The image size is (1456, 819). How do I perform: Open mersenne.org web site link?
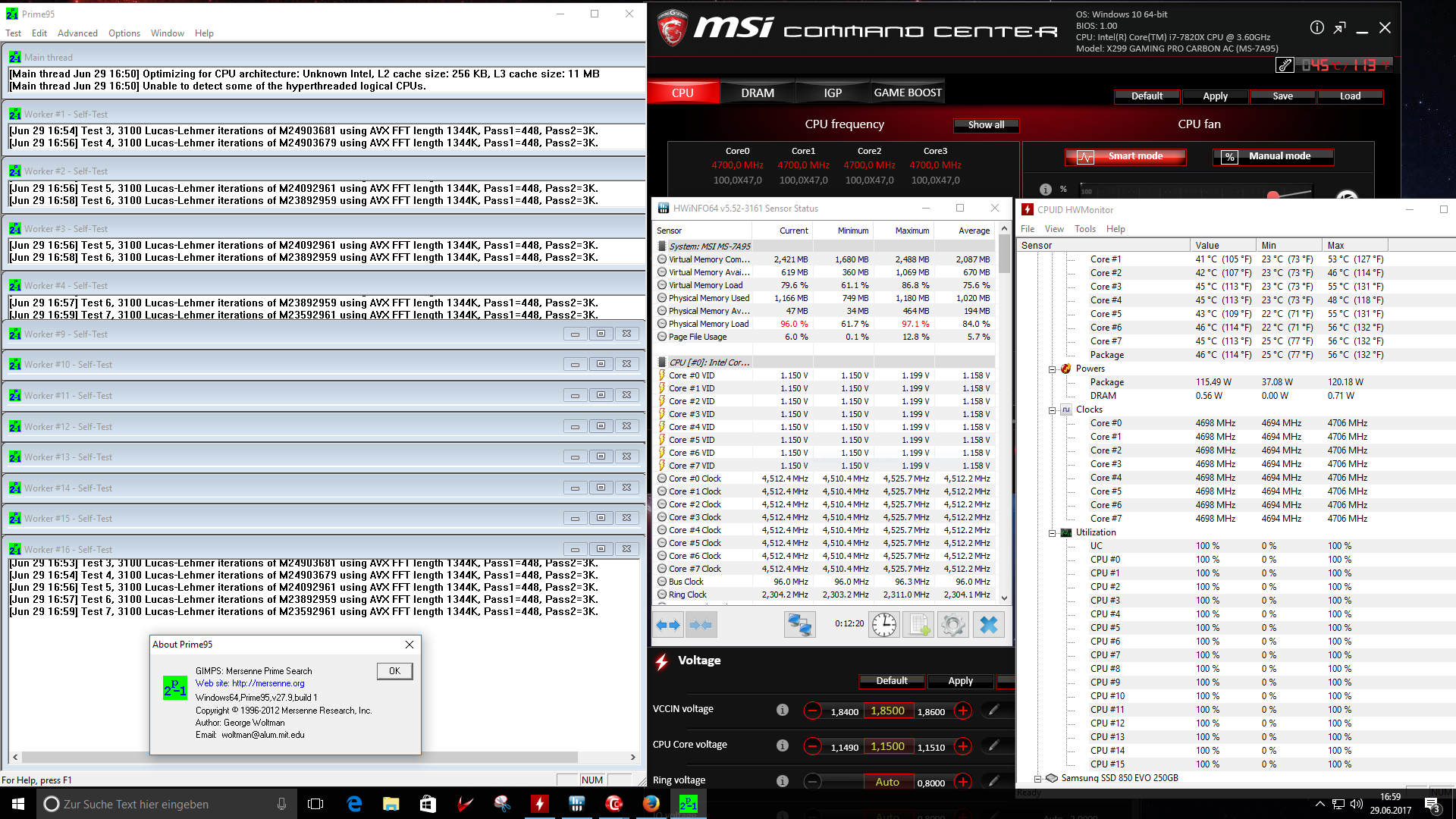pyautogui.click(x=249, y=683)
